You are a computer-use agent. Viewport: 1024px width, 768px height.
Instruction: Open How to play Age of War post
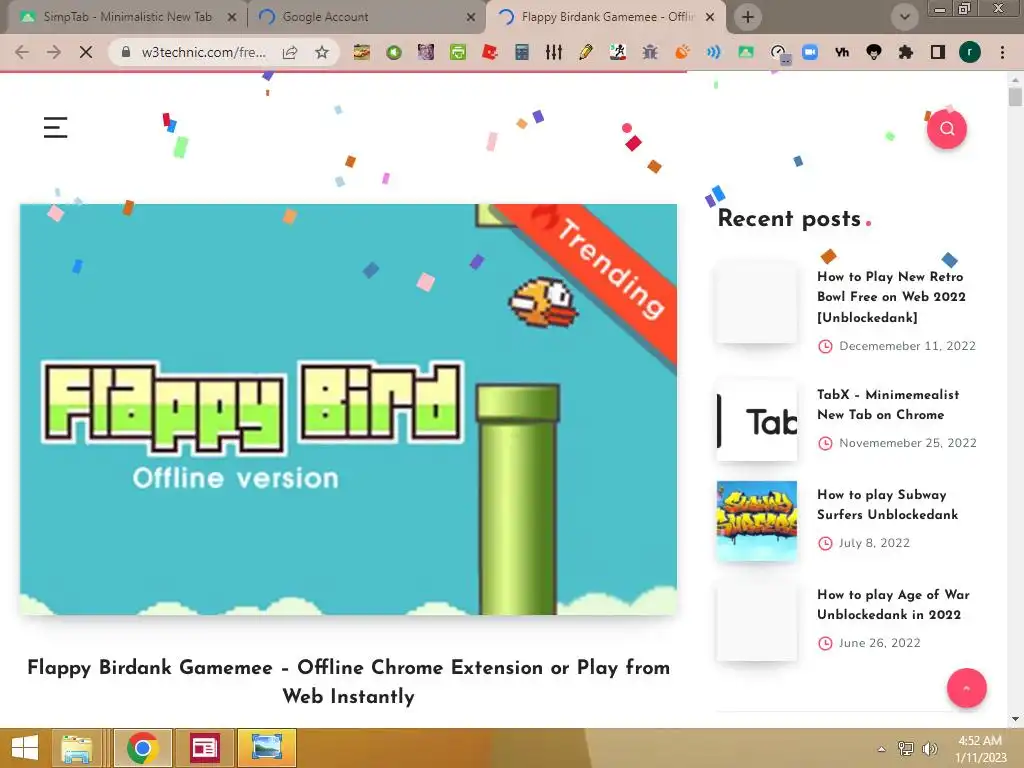point(893,604)
